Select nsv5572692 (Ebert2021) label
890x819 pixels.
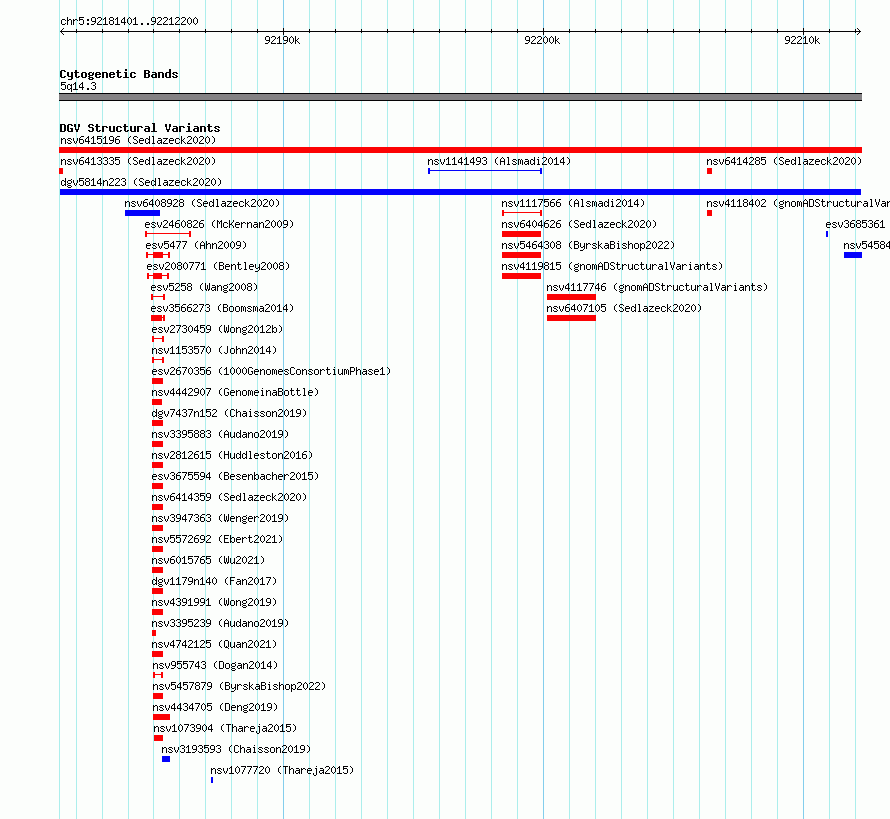pos(217,539)
